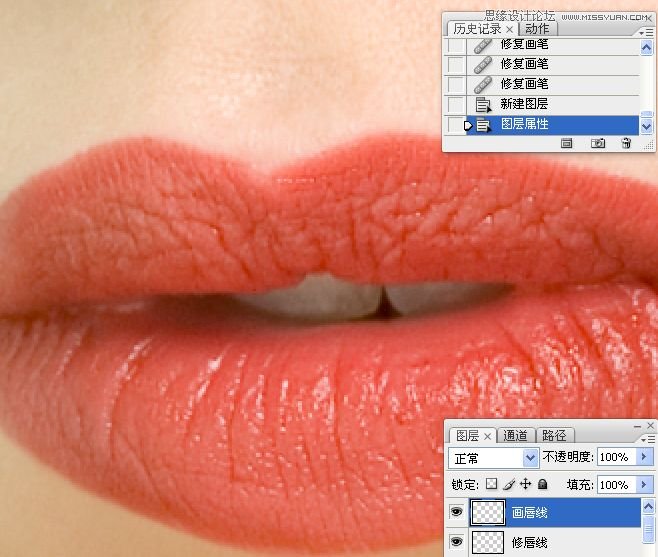Lock transparent pixels icon next to 锁定
658x557 pixels.
(491, 484)
